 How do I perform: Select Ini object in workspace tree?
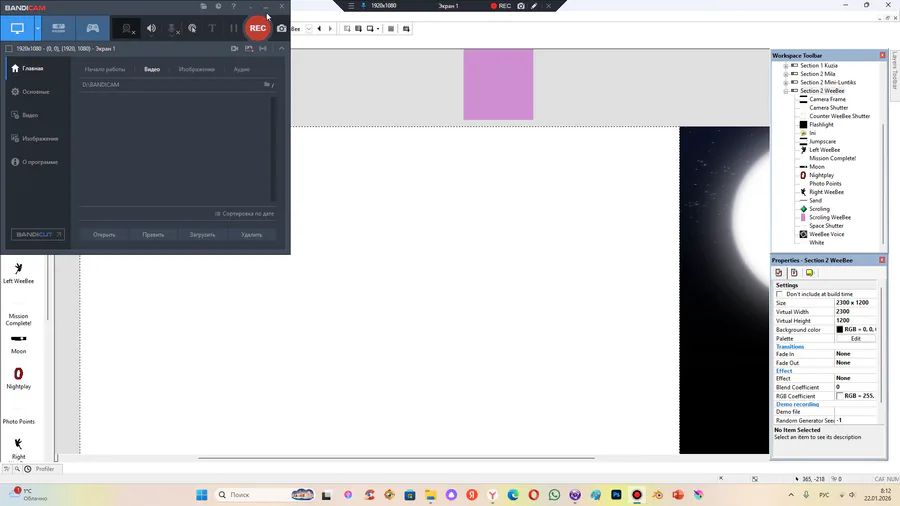812,133
